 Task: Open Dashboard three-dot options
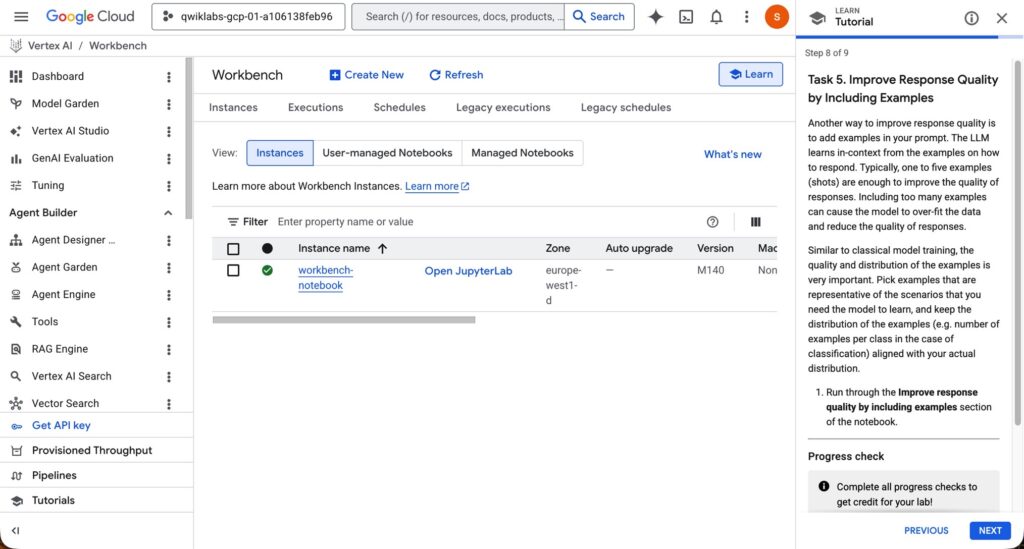[168, 77]
